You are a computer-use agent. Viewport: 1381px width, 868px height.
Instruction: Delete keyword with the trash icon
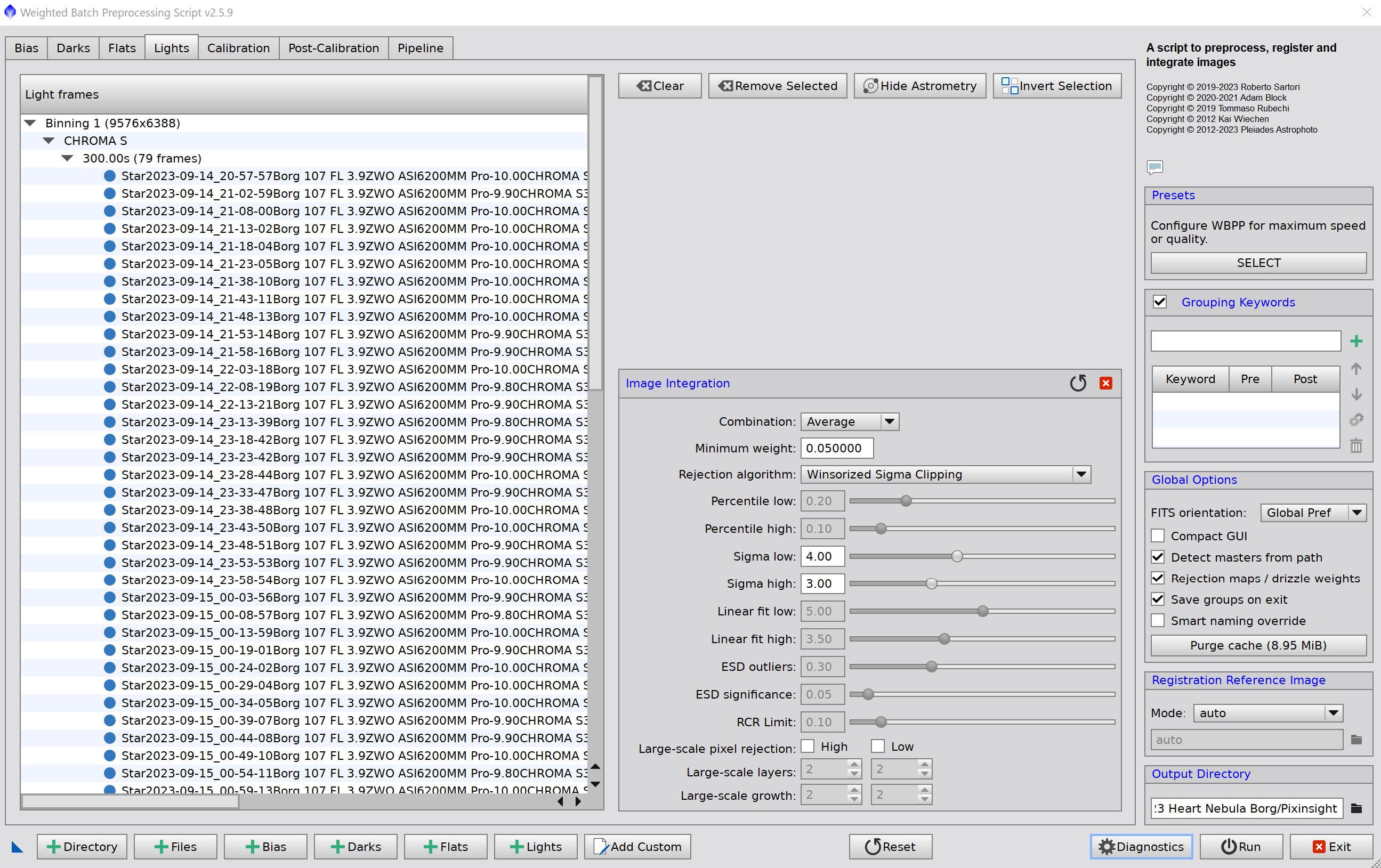coord(1356,445)
